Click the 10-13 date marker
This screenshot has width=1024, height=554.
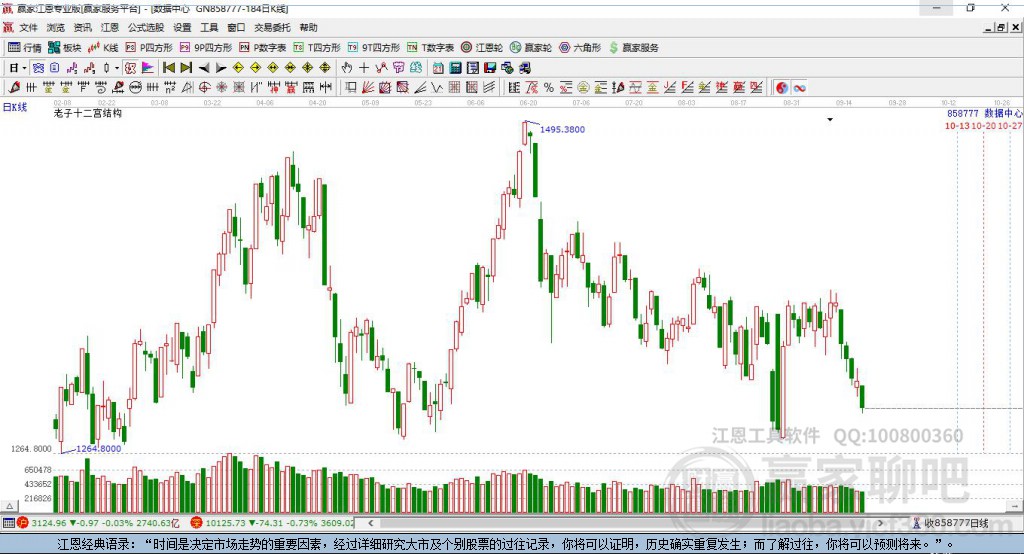tap(957, 125)
